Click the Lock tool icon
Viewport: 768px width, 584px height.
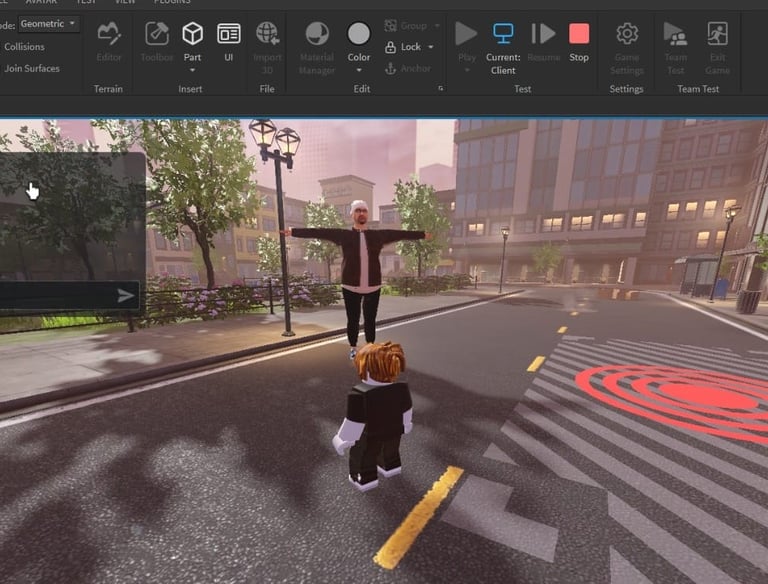[390, 47]
